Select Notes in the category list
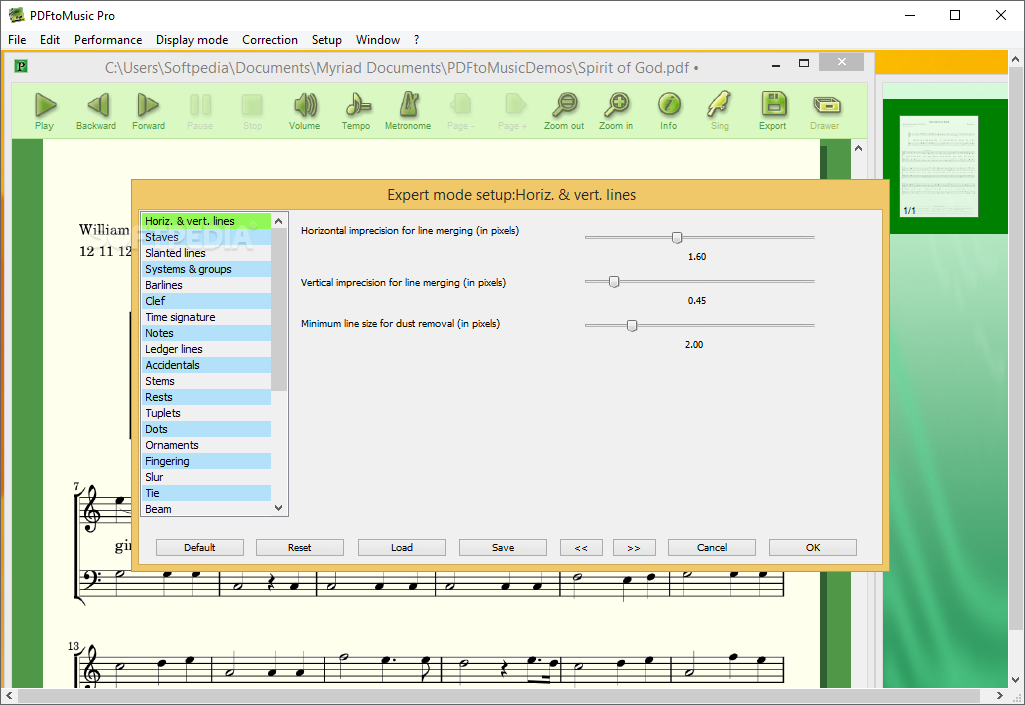The height and width of the screenshot is (705, 1025). 206,333
